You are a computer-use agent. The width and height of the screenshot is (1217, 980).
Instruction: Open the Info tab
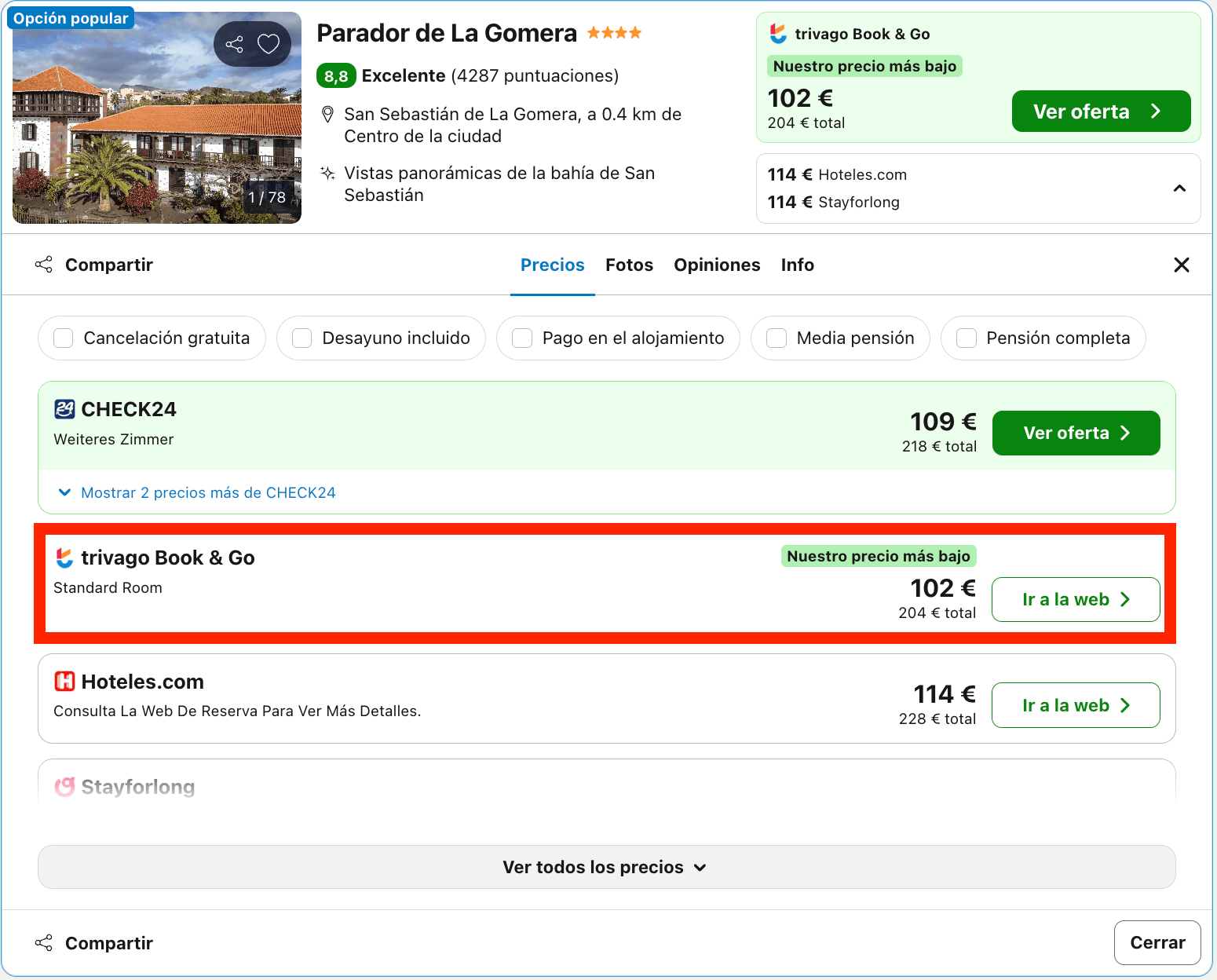(798, 265)
